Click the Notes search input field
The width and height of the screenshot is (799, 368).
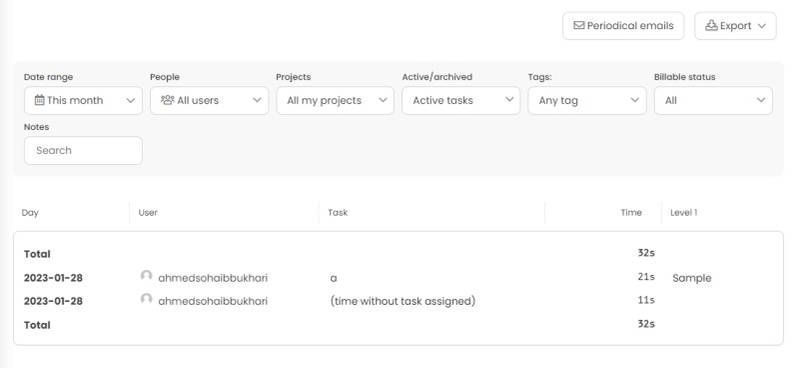(83, 150)
